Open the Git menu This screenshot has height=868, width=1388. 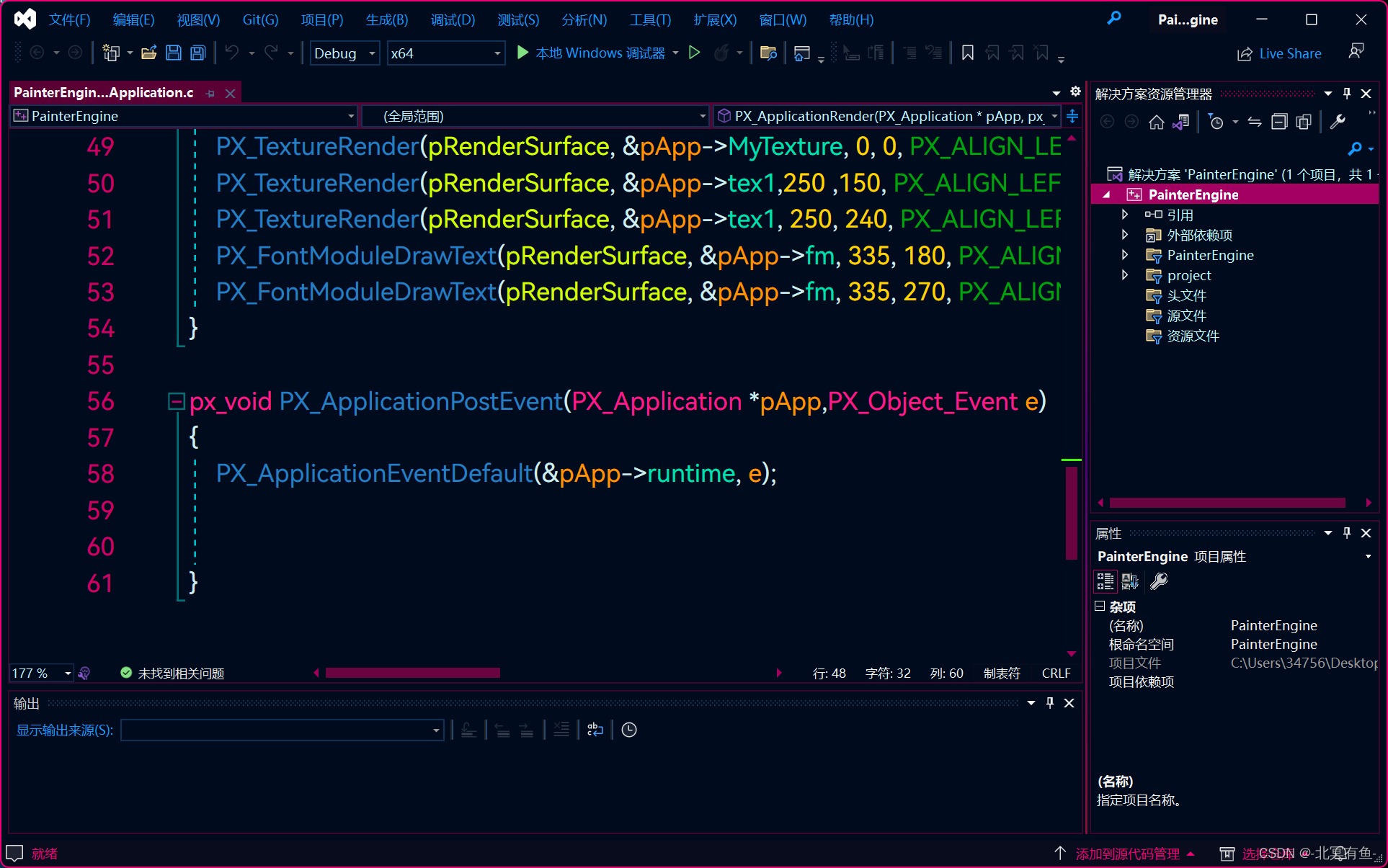tap(259, 19)
